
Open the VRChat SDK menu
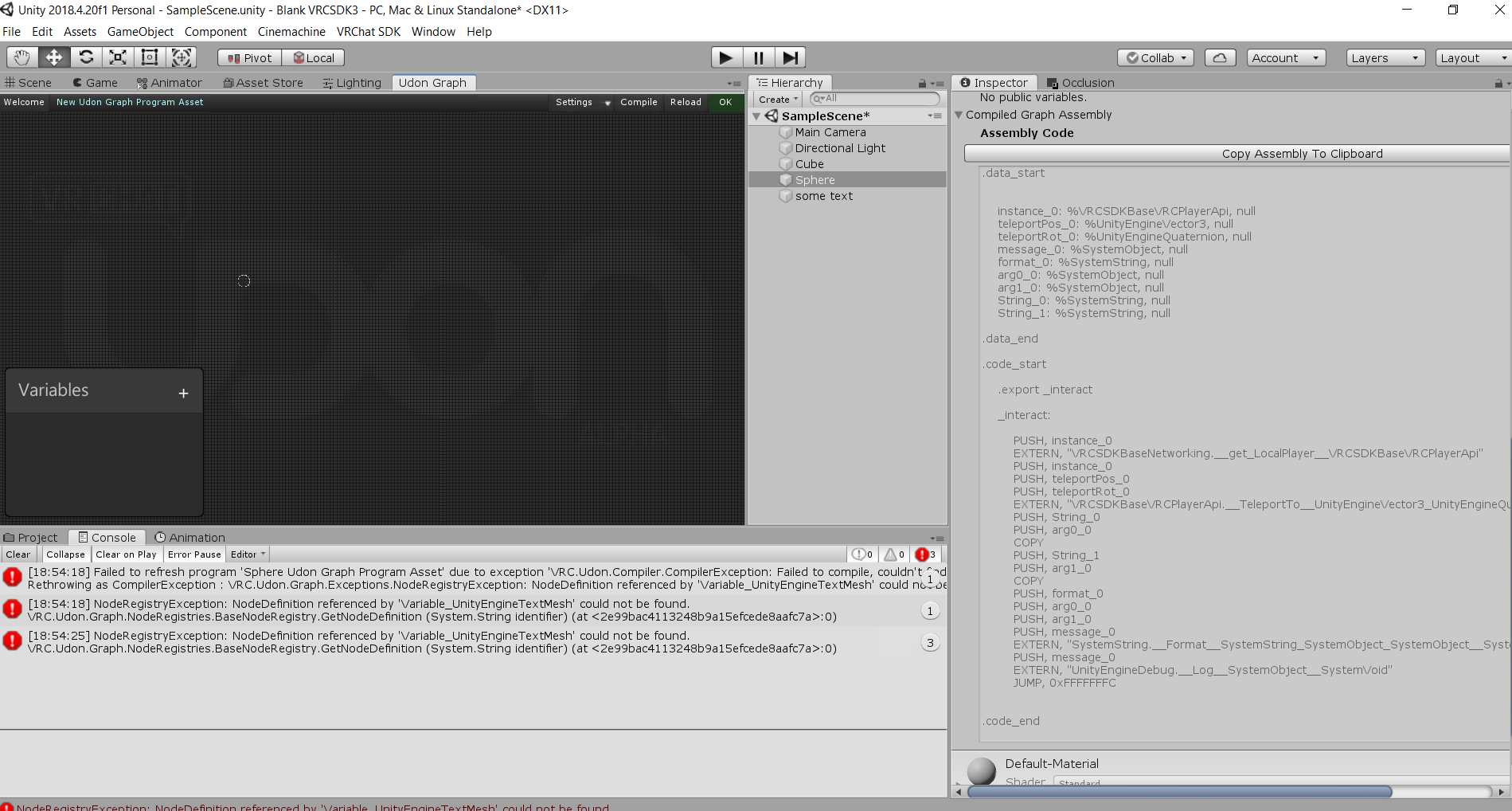click(x=369, y=32)
